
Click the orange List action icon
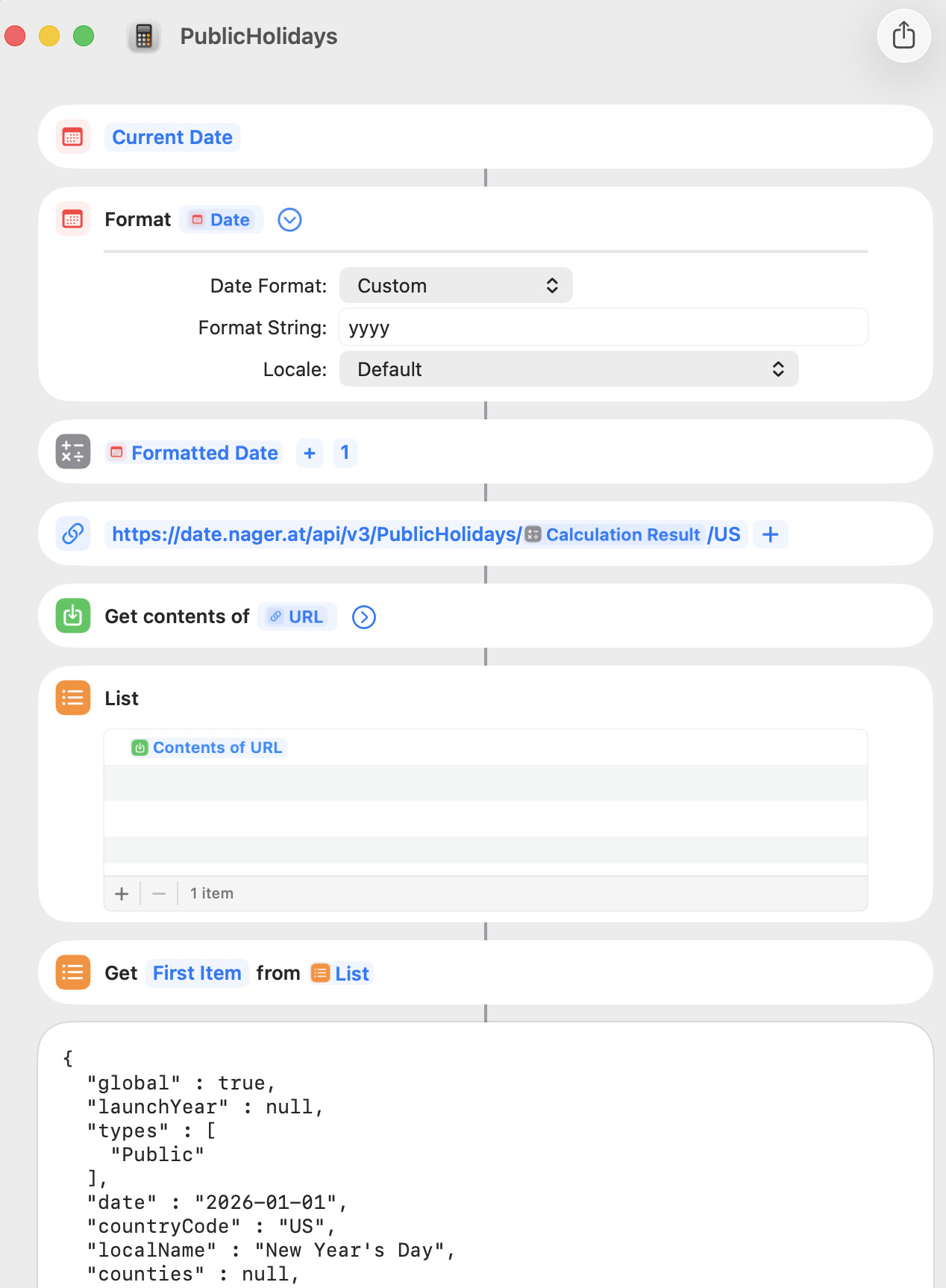72,698
